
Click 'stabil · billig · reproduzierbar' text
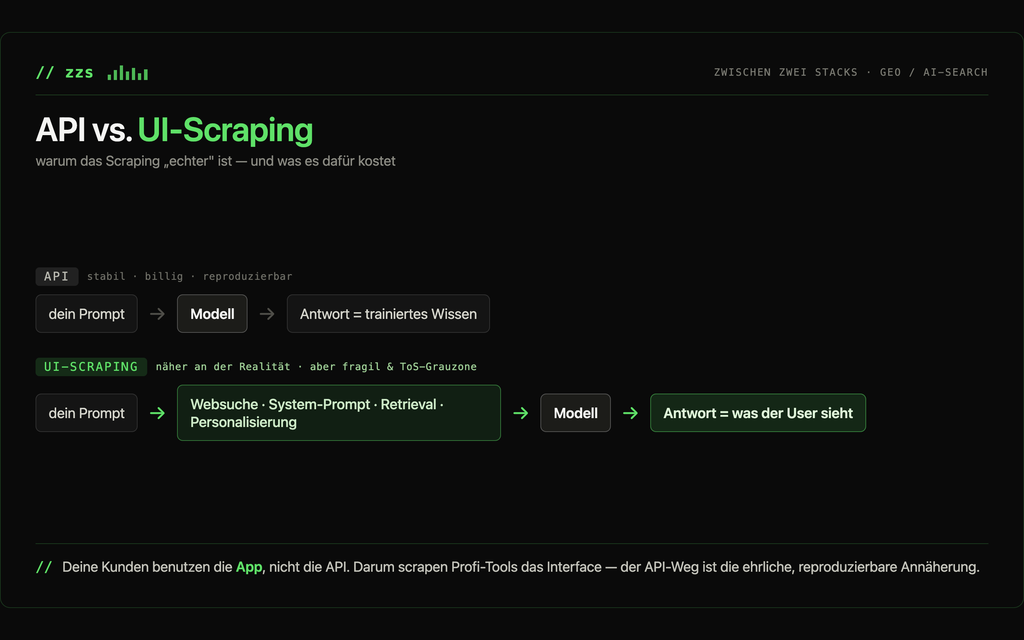point(189,276)
